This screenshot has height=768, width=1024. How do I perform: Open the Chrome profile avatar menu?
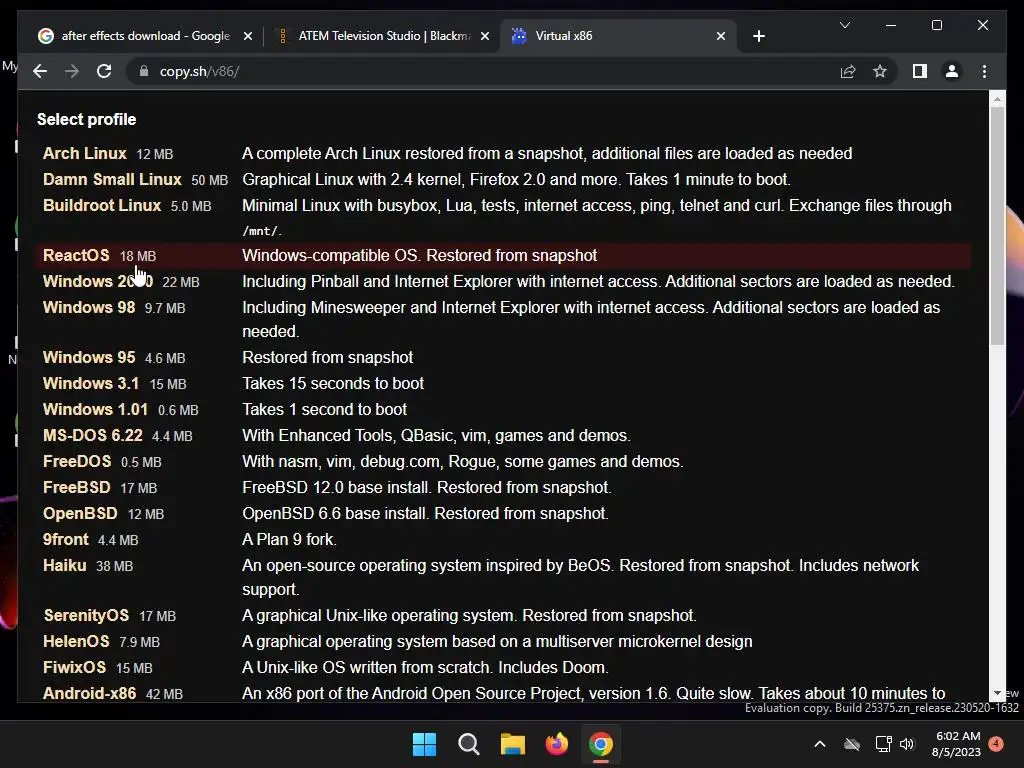pyautogui.click(x=952, y=71)
